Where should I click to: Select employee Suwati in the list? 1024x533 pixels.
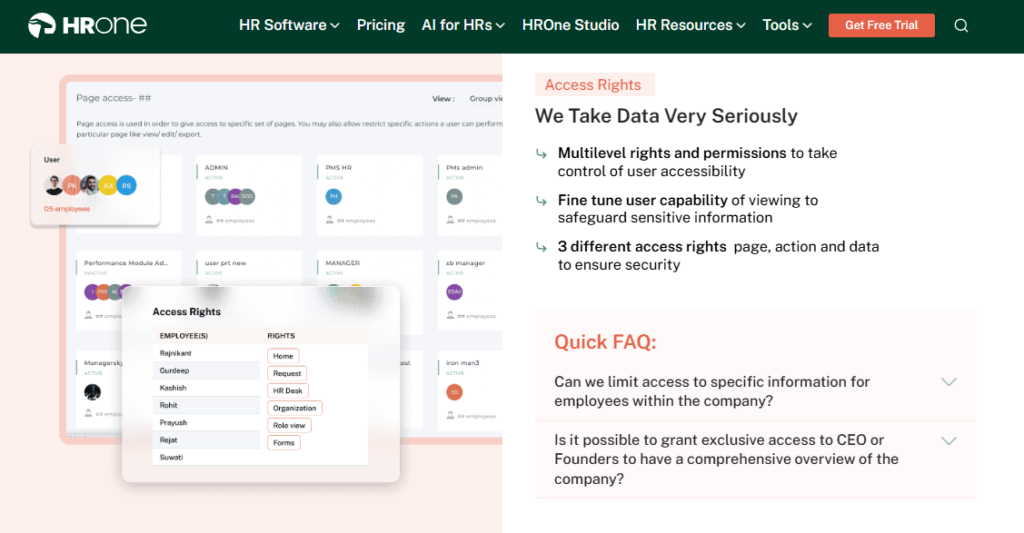tap(206, 457)
